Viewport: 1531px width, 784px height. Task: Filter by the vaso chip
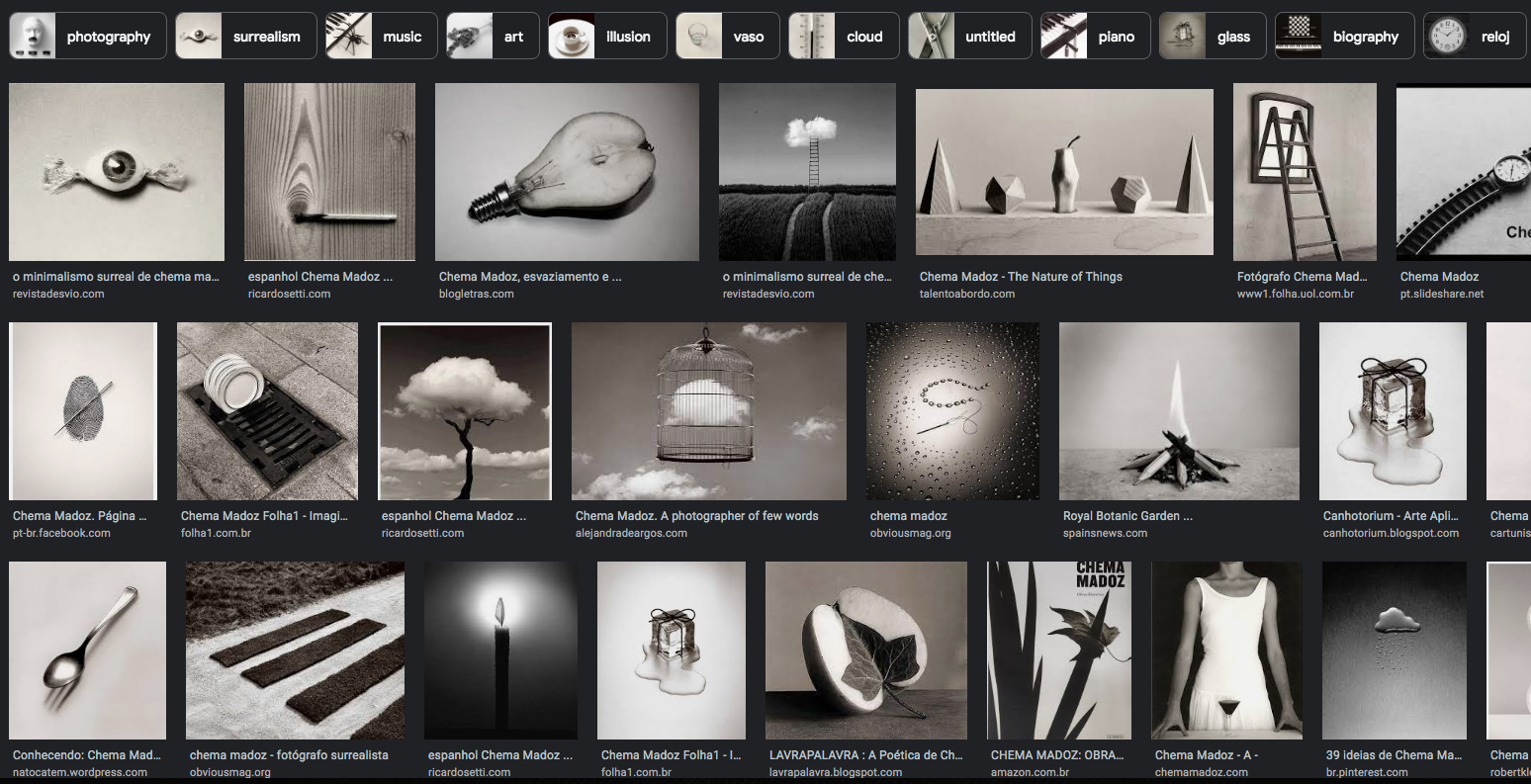[x=727, y=37]
